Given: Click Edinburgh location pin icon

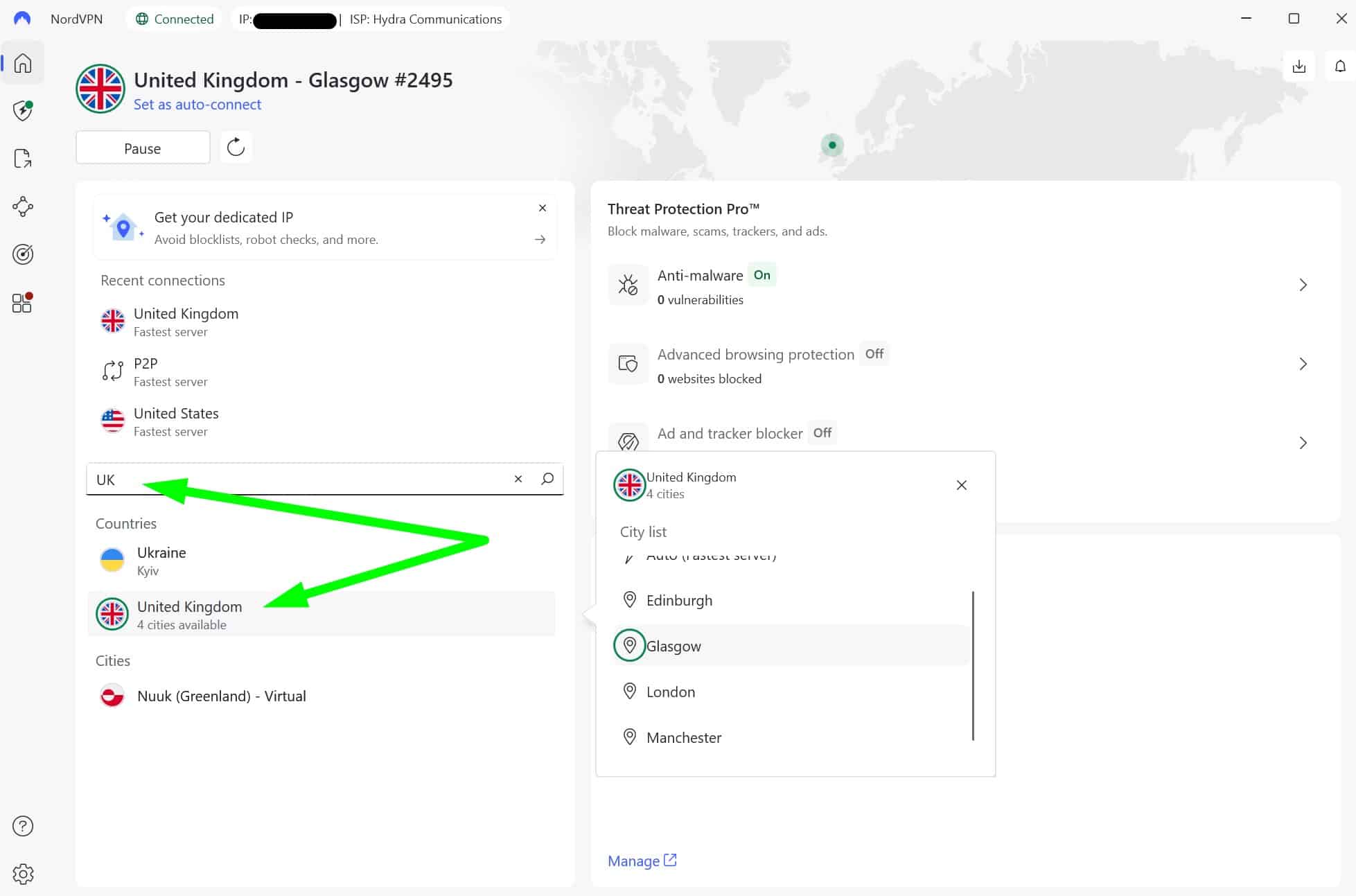Looking at the screenshot, I should 630,599.
